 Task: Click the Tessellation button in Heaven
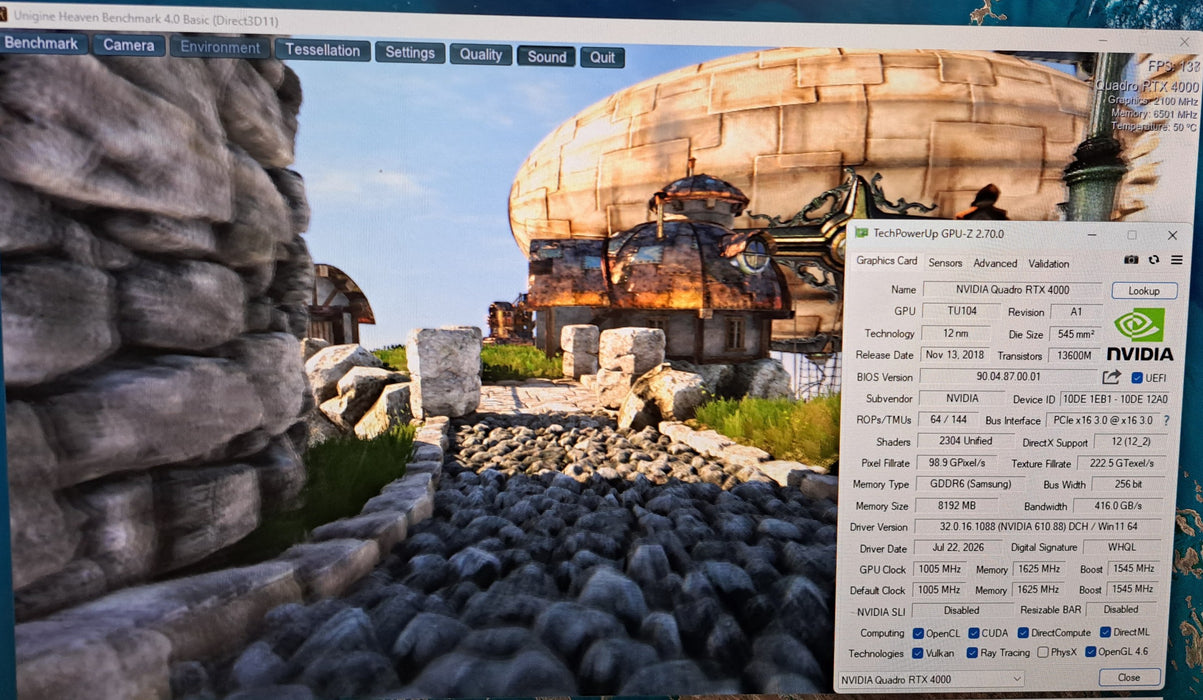point(322,50)
